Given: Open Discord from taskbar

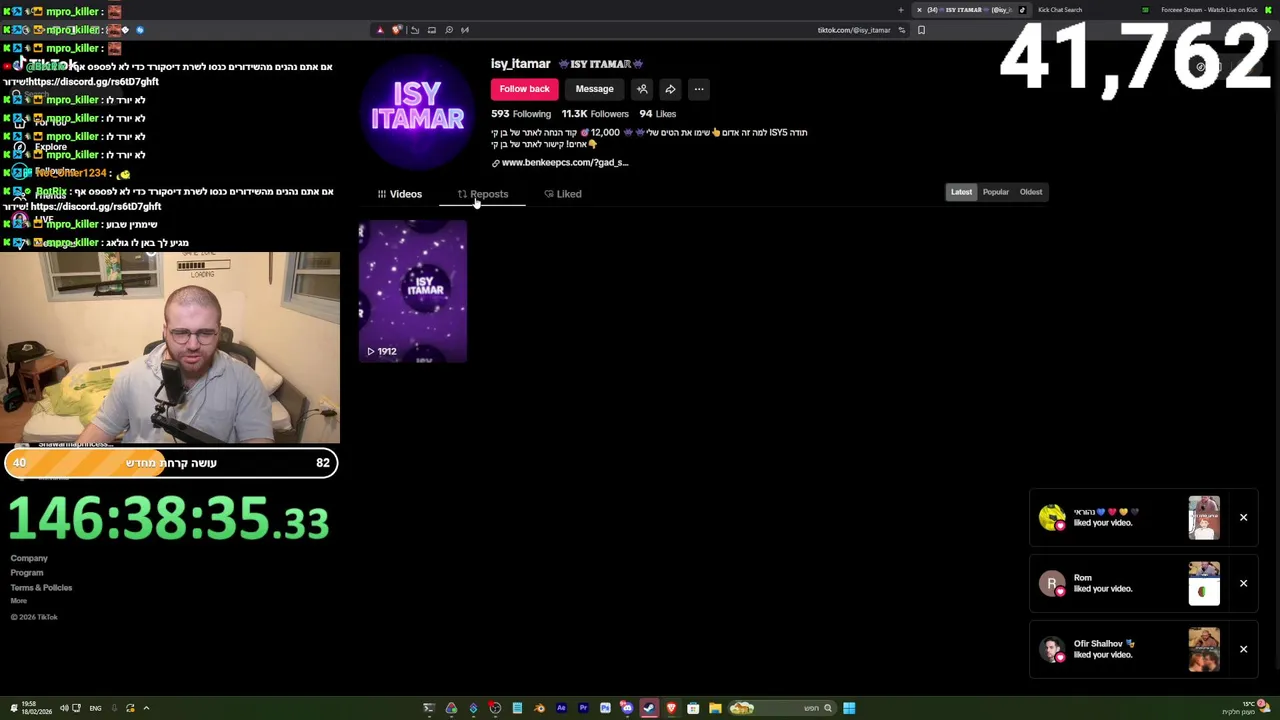Looking at the screenshot, I should click(627, 708).
